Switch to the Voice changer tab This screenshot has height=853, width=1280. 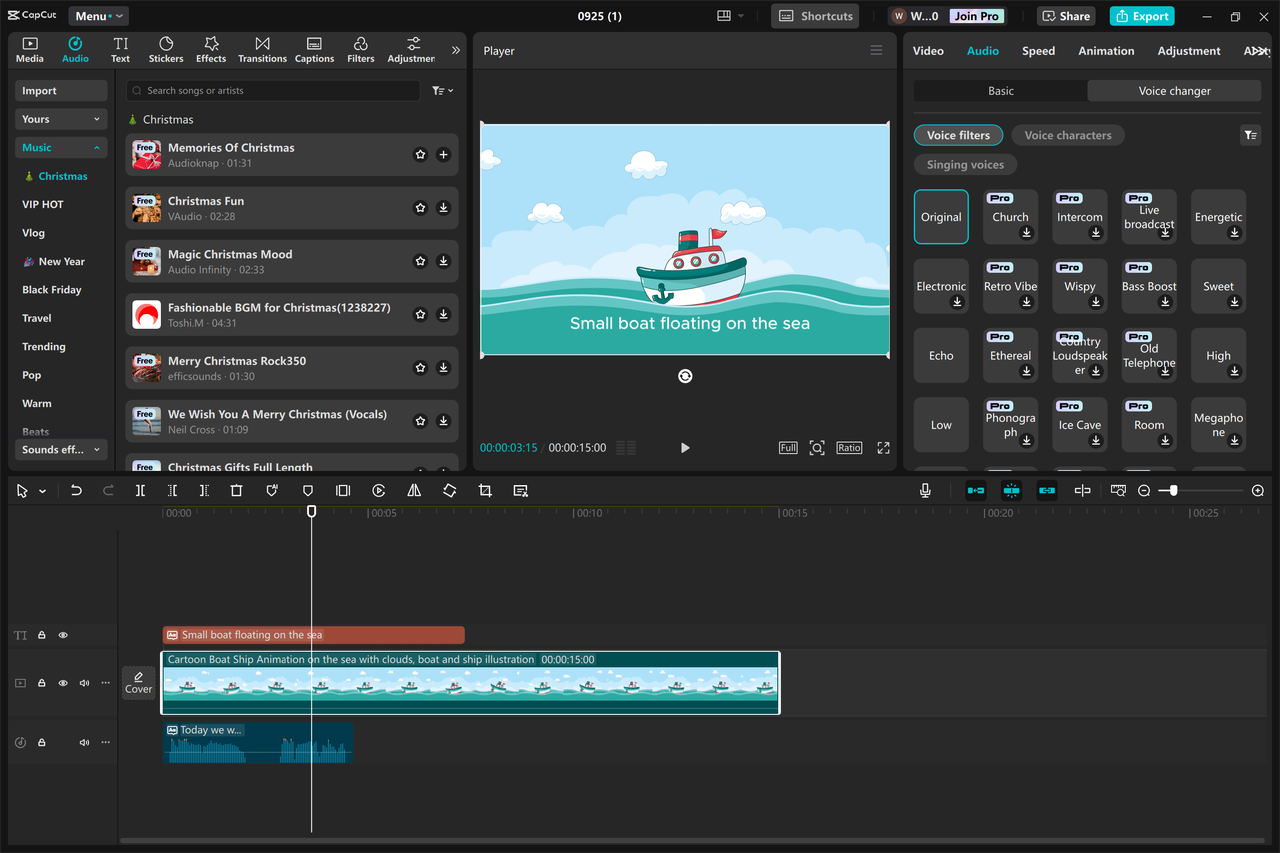[1174, 90]
